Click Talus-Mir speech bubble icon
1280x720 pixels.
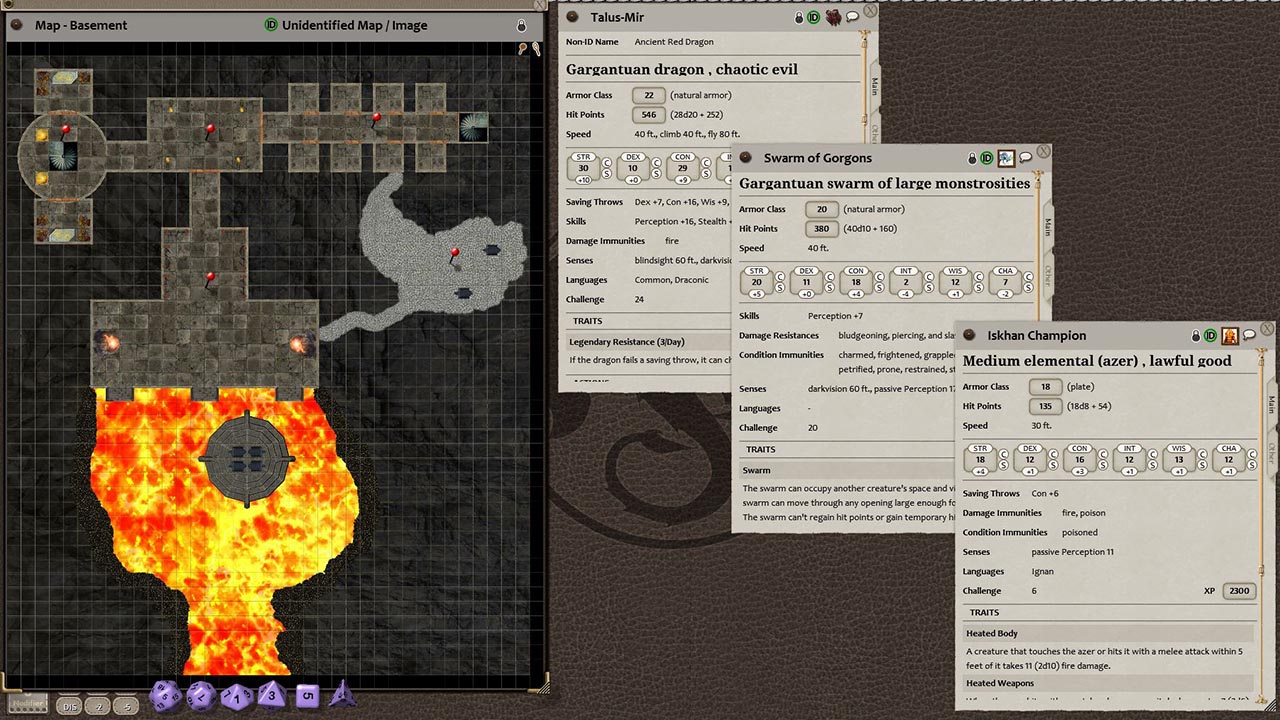[853, 17]
